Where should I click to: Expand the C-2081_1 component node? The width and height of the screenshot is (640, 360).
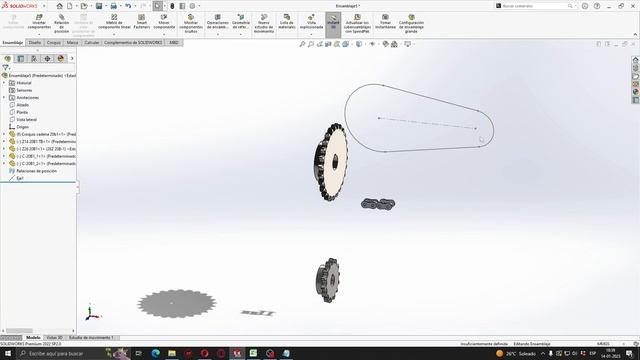[x=4, y=156]
